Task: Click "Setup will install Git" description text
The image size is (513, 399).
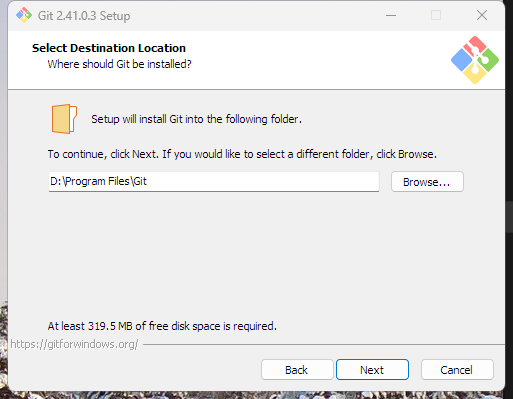Action: (x=196, y=119)
